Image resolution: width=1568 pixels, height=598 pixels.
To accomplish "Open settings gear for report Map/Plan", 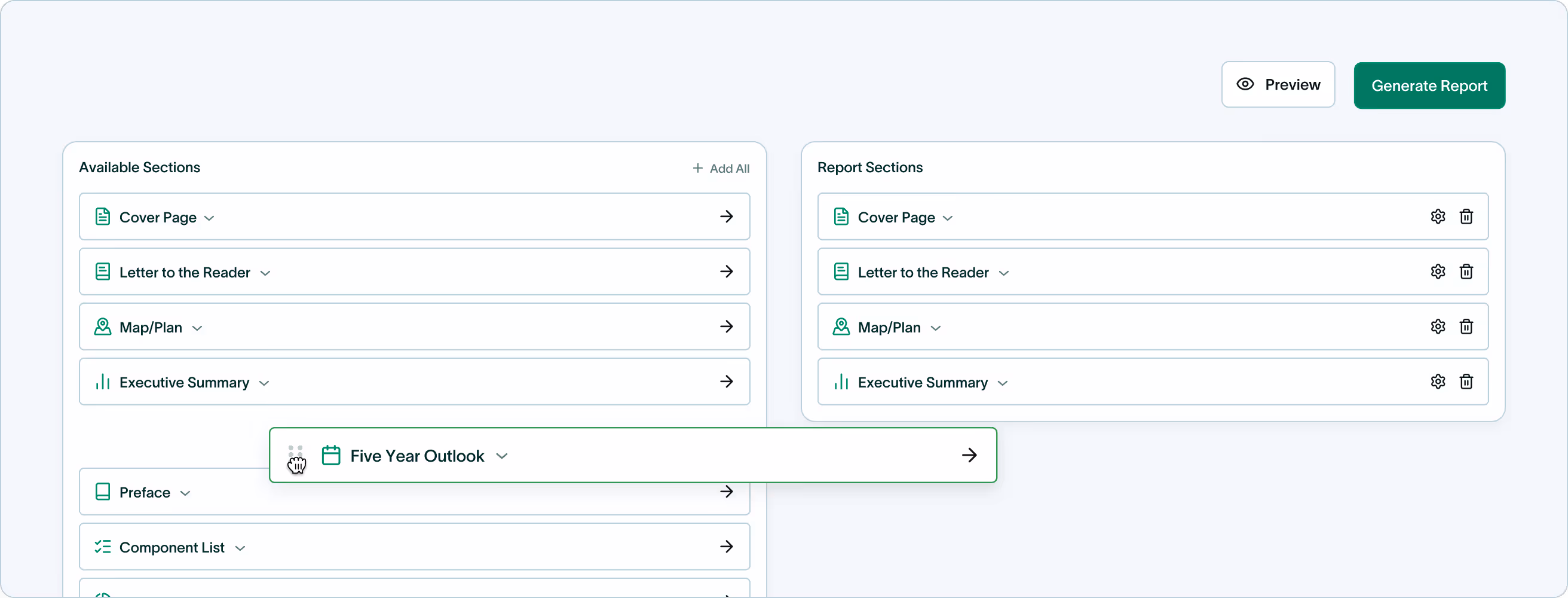I will pos(1437,327).
